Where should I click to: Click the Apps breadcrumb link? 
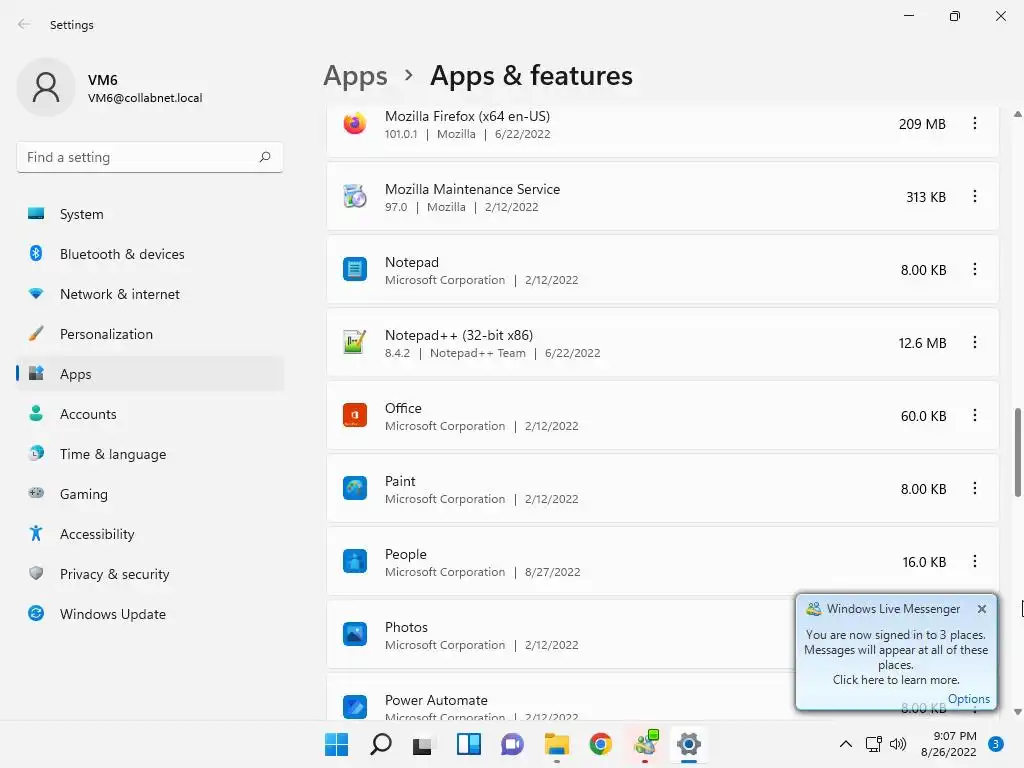coord(355,76)
